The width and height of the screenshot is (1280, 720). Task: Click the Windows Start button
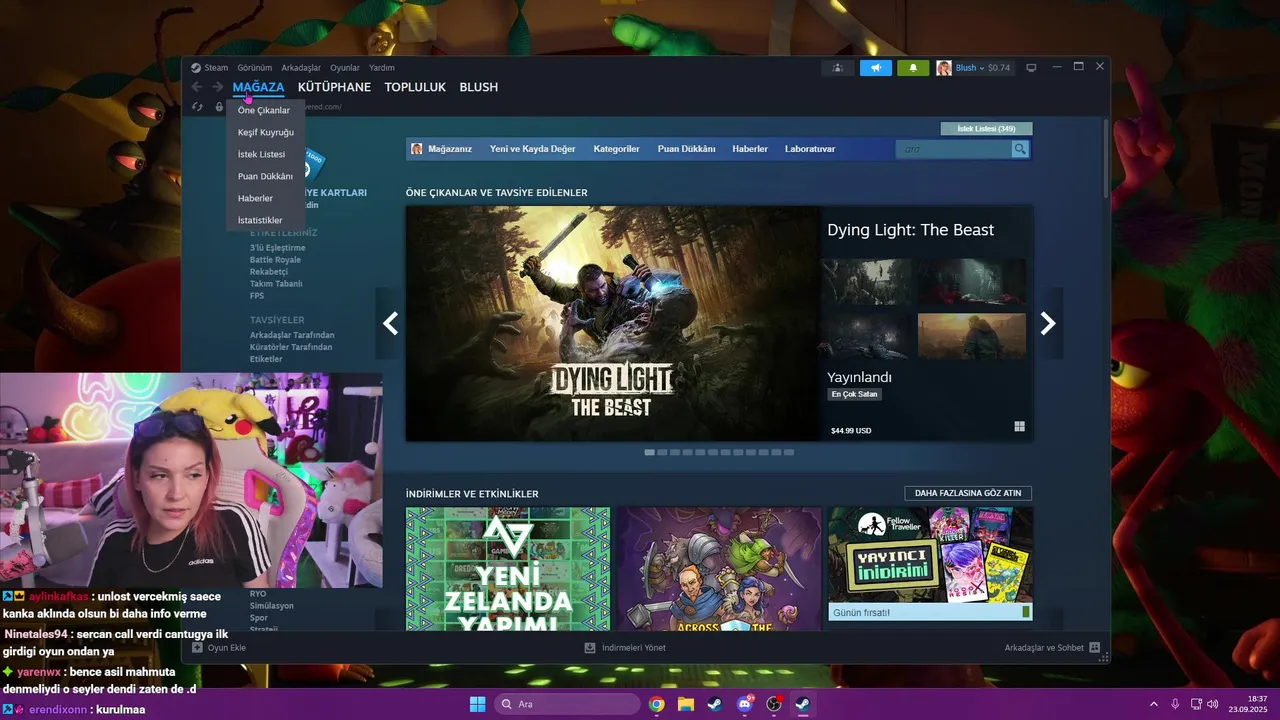pos(478,704)
